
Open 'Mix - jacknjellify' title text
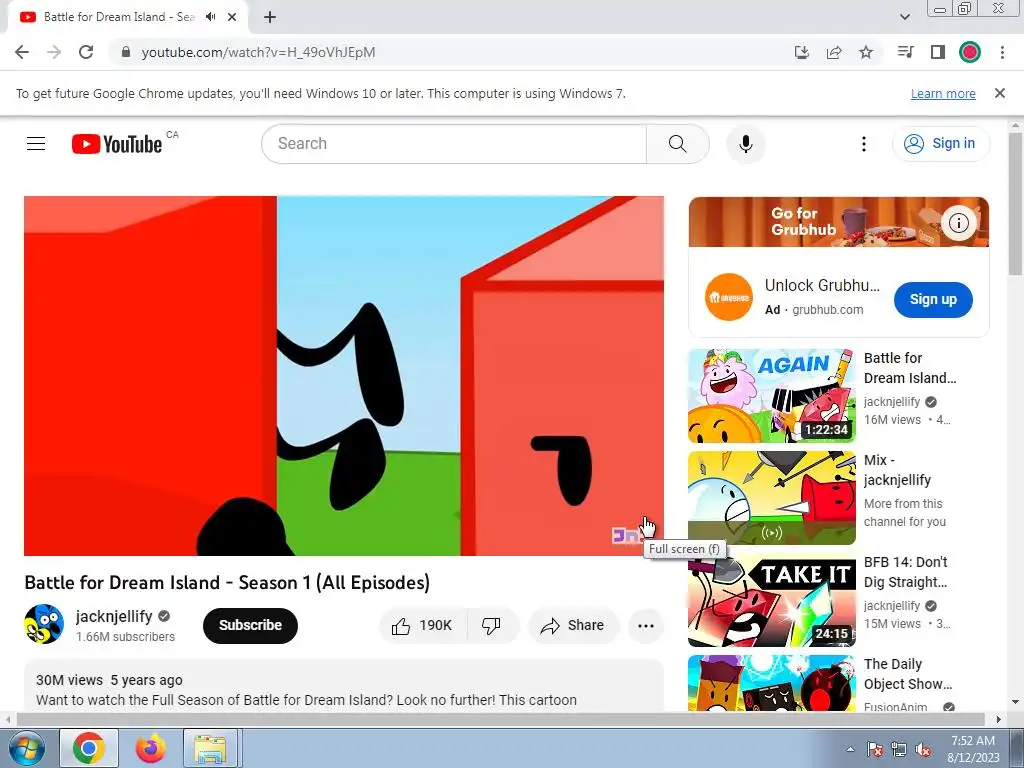[897, 470]
